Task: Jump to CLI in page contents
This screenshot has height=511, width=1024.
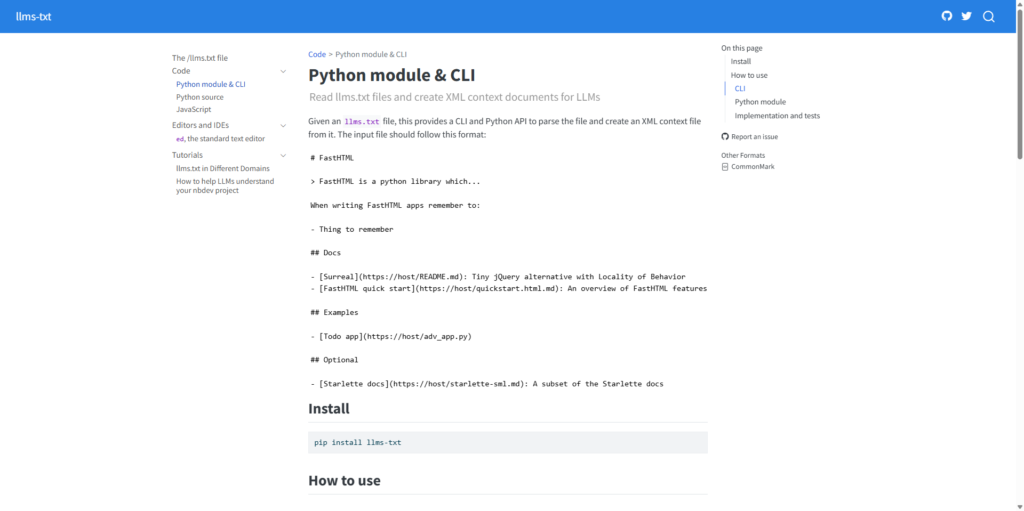Action: click(740, 88)
